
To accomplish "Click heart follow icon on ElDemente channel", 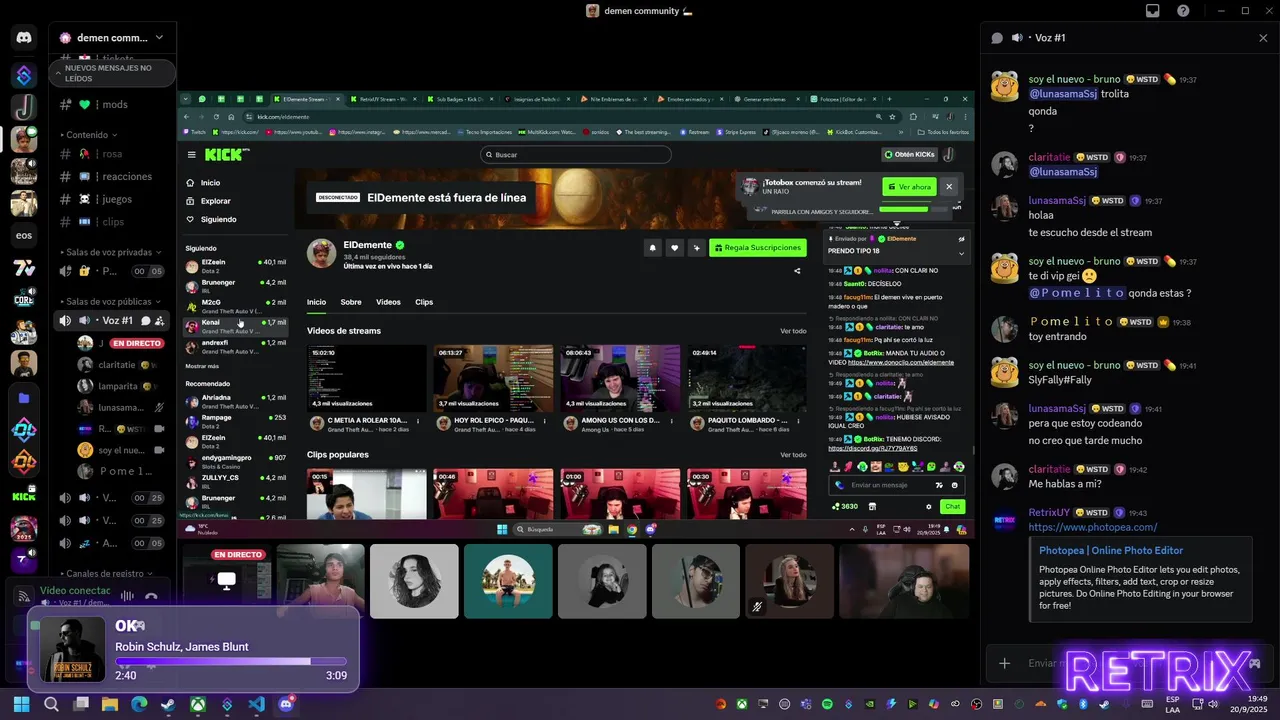I will [x=675, y=248].
